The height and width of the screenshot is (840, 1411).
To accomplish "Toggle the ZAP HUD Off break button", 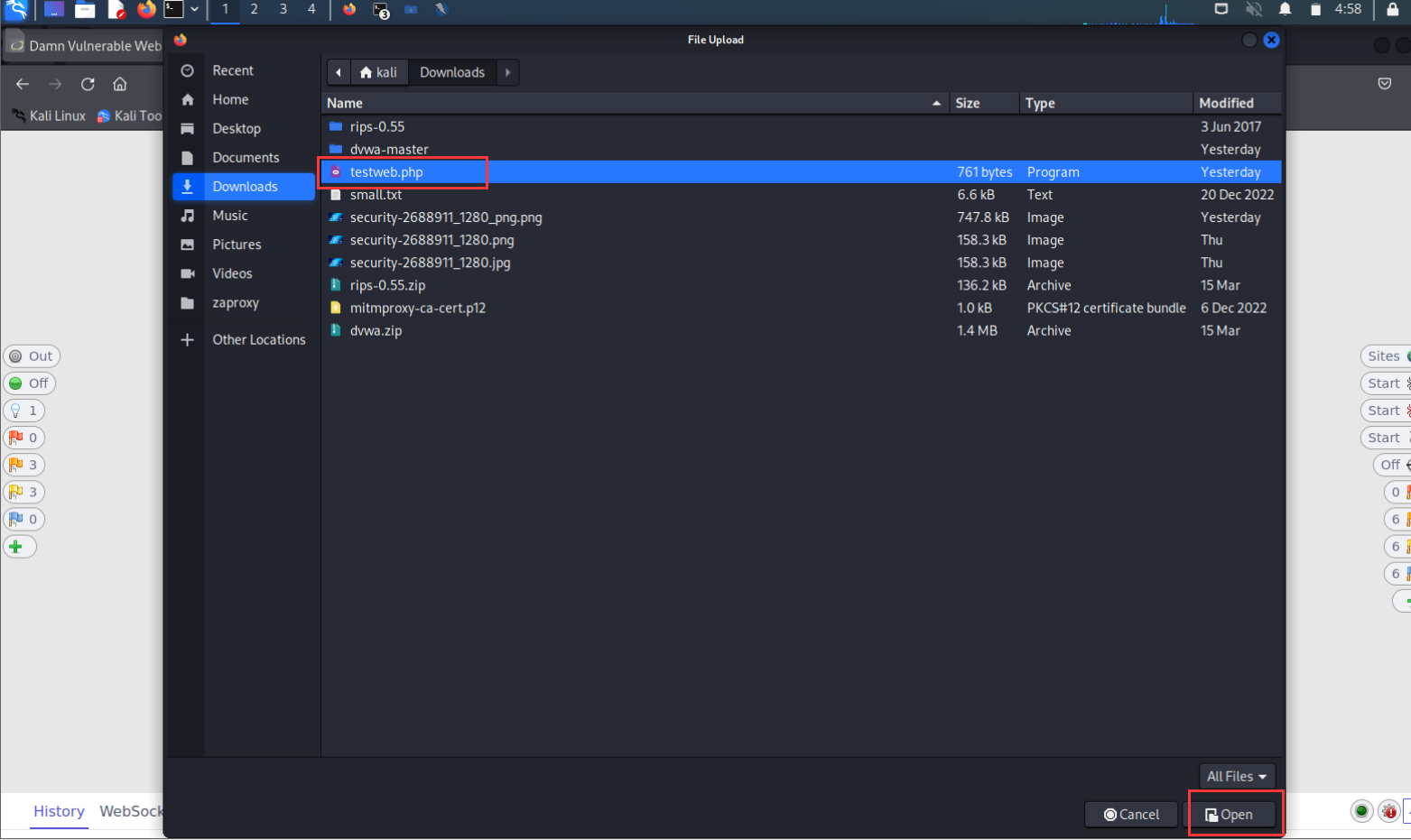I will [x=29, y=383].
